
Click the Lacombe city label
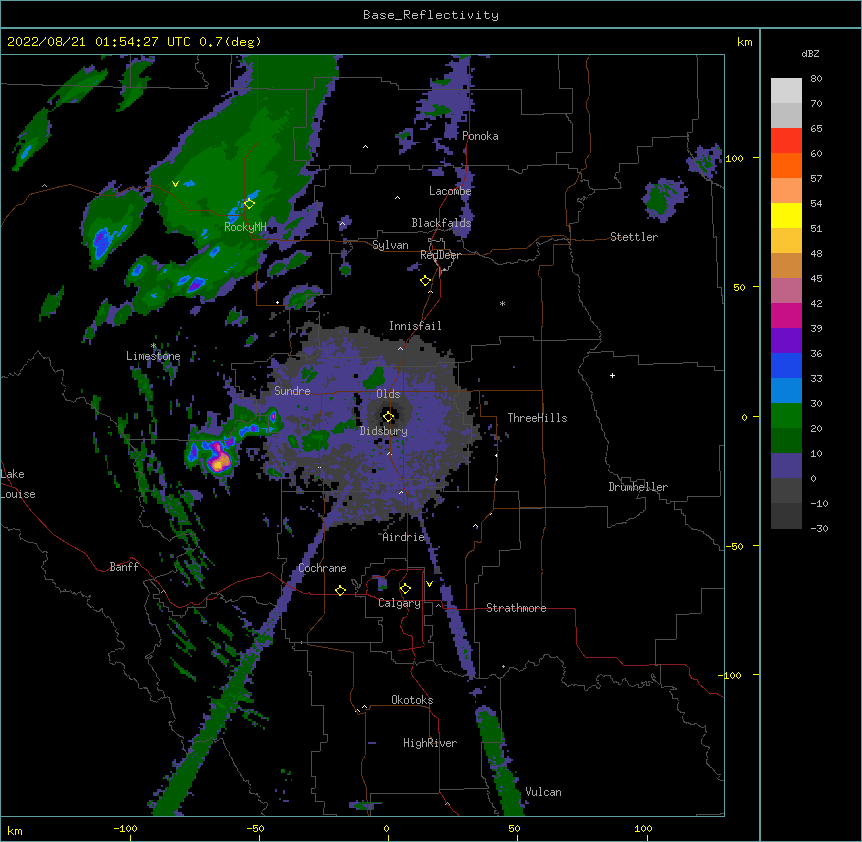tap(450, 191)
